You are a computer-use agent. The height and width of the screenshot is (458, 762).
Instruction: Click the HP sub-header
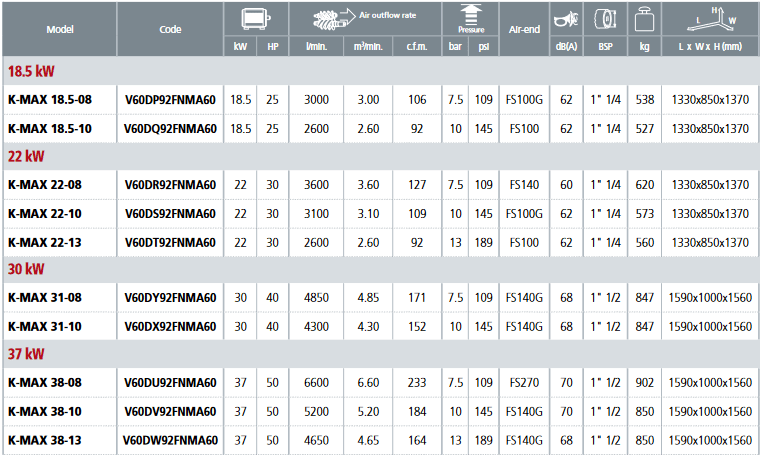(273, 47)
